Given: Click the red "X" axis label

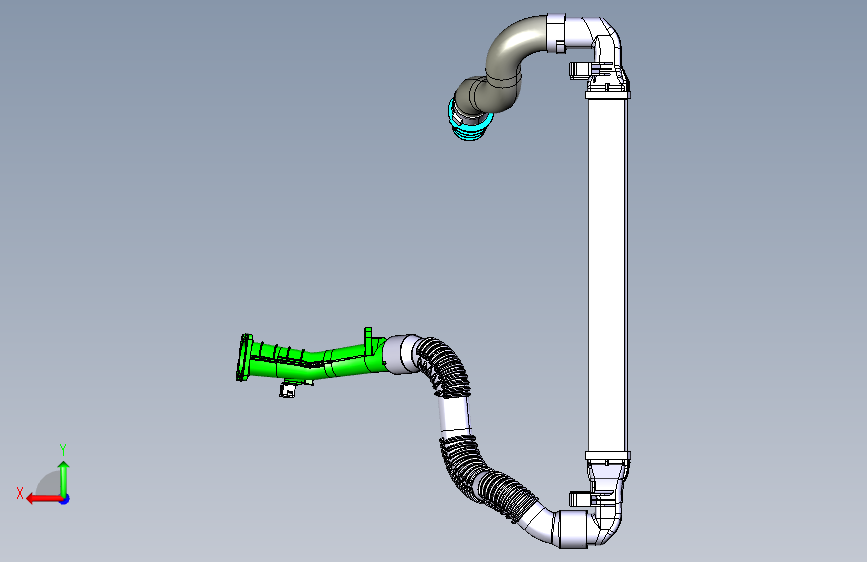Looking at the screenshot, I should pyautogui.click(x=20, y=493).
